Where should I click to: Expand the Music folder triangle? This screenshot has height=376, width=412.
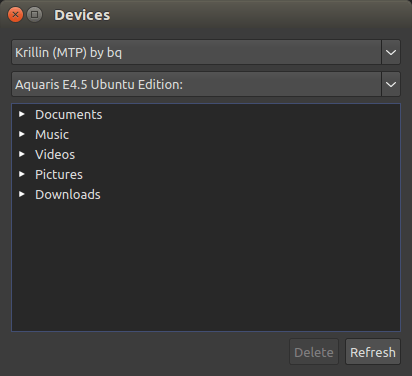coord(22,134)
